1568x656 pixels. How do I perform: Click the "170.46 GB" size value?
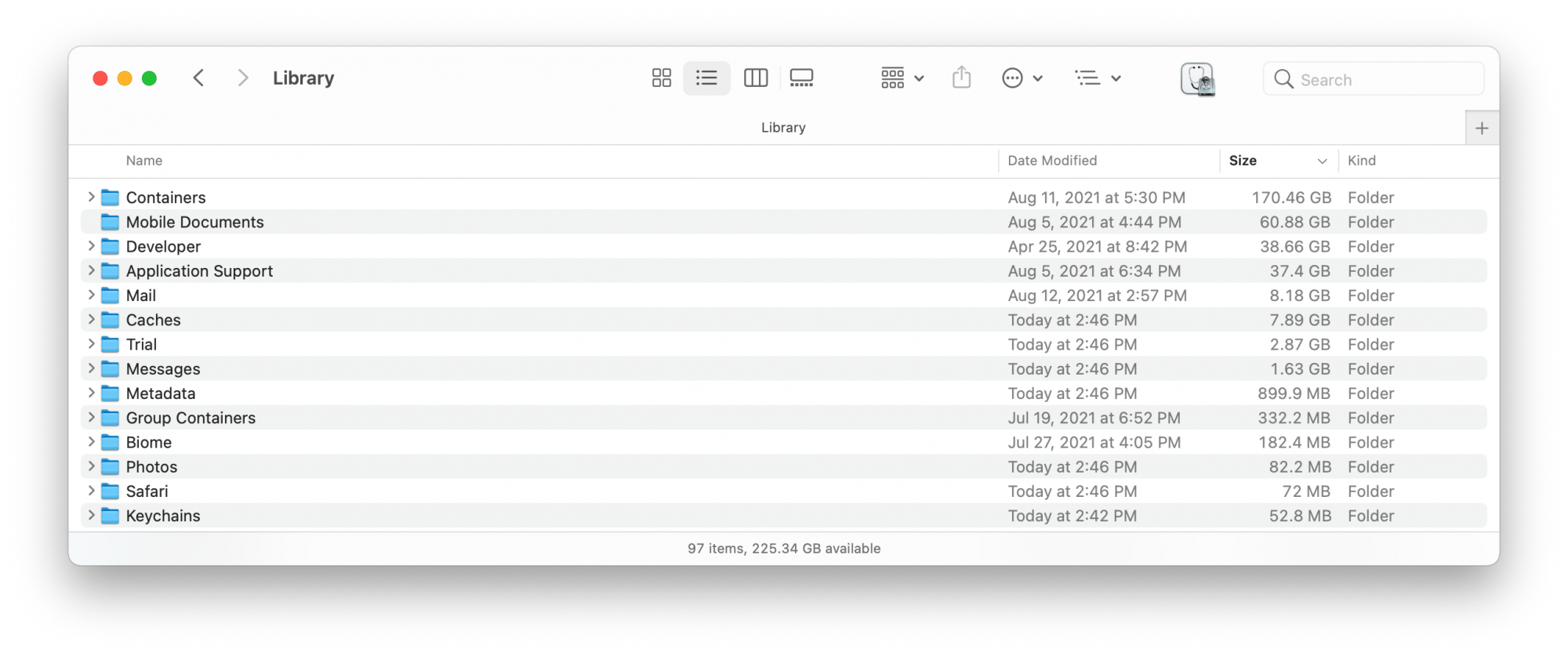(1291, 198)
